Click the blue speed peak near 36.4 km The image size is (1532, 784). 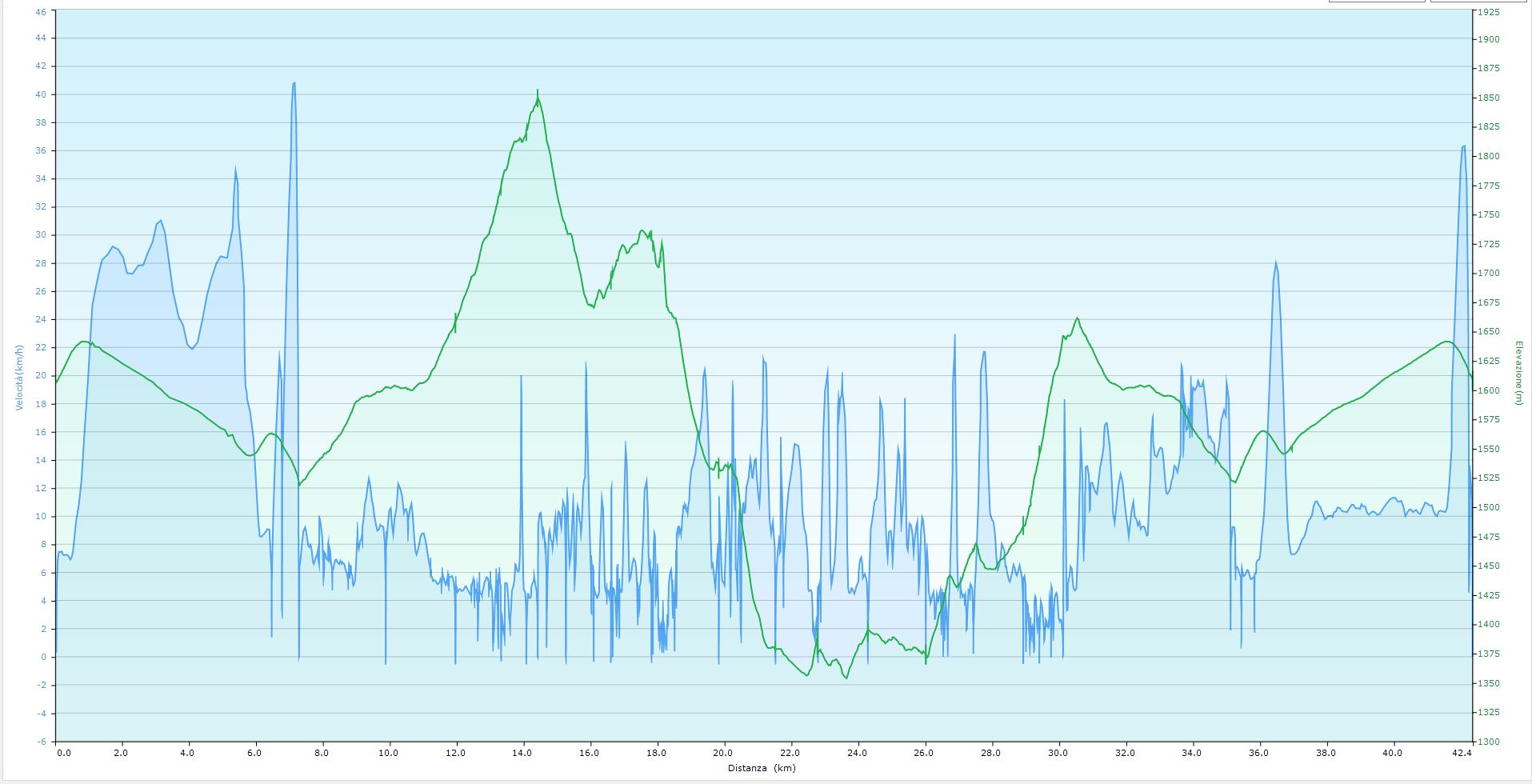click(x=1276, y=262)
